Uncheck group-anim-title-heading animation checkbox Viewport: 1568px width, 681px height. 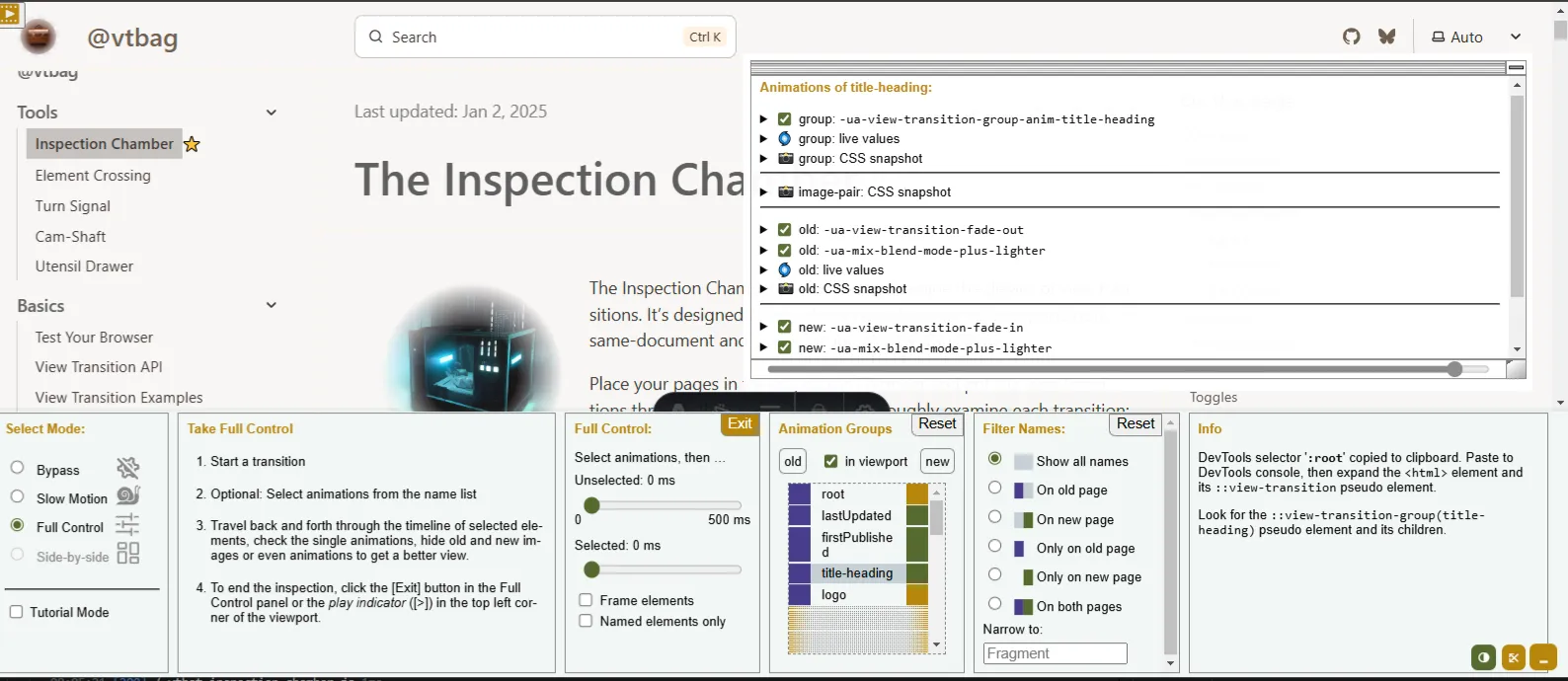point(784,118)
